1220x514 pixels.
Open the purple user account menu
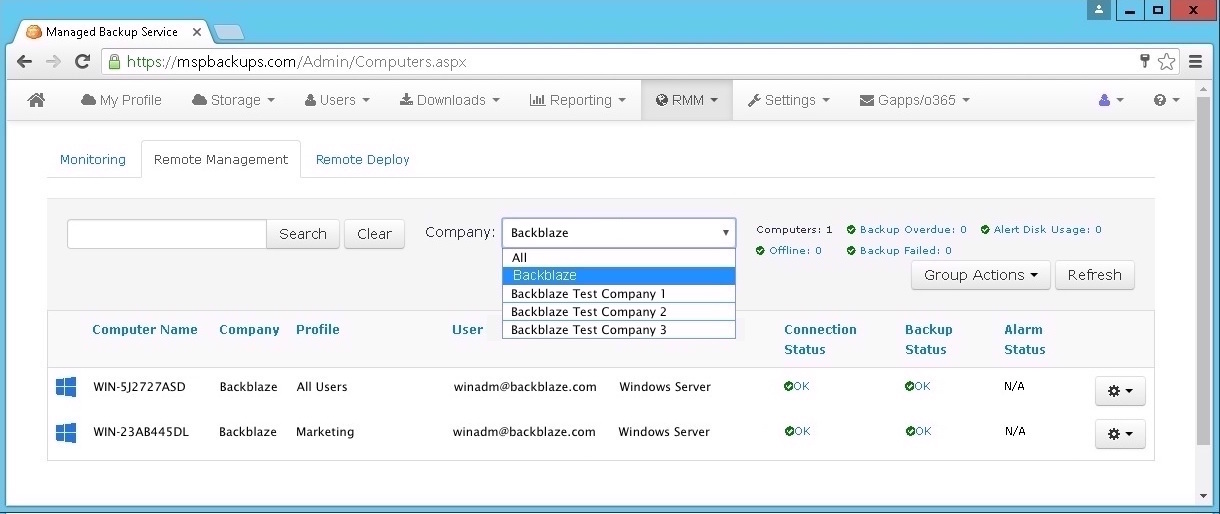(1111, 100)
